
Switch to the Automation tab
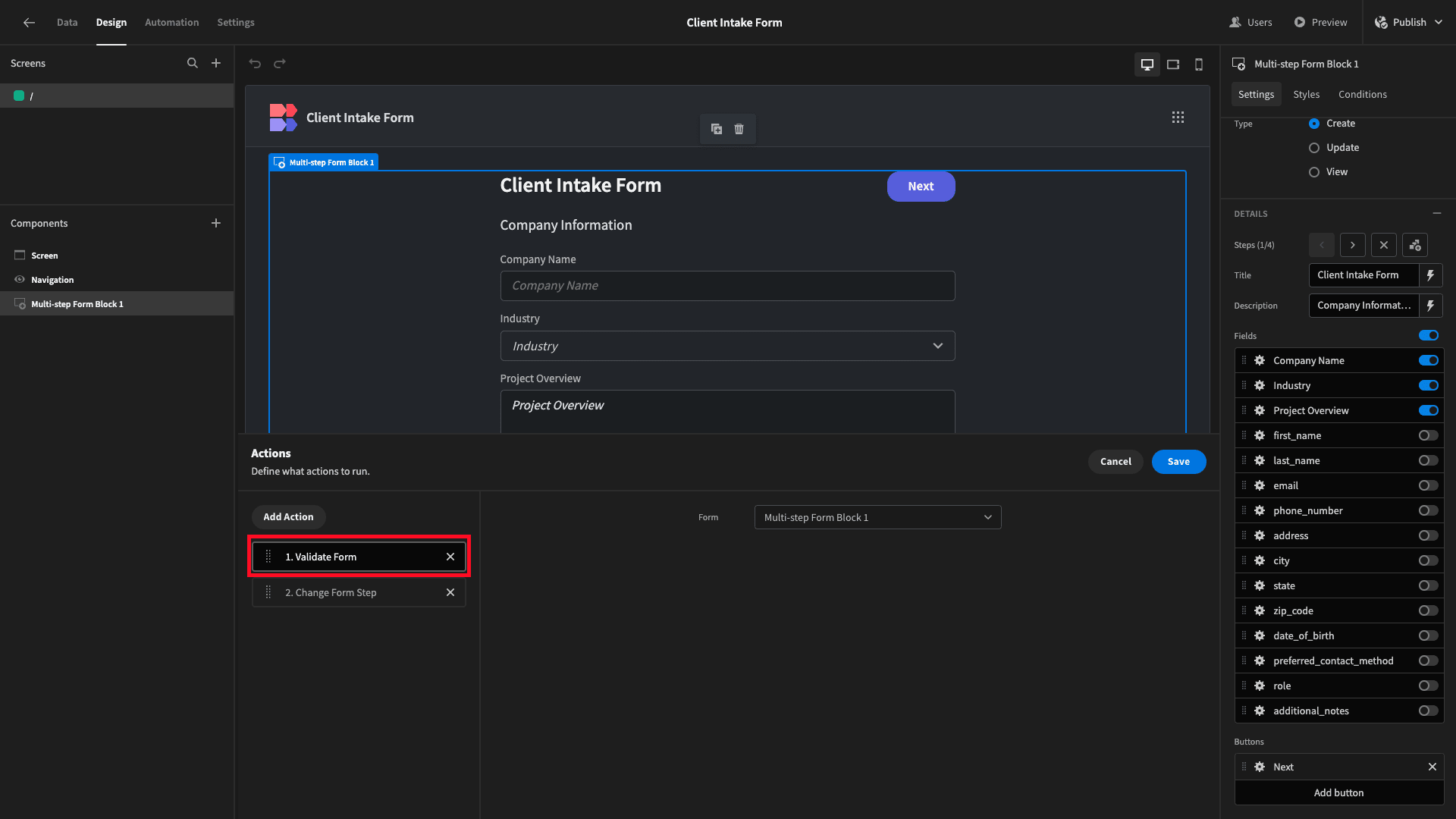coord(171,23)
